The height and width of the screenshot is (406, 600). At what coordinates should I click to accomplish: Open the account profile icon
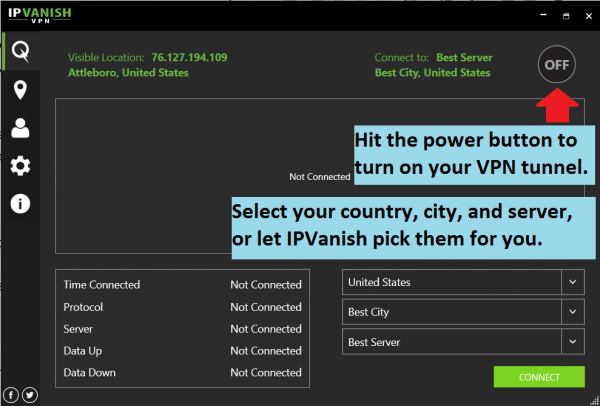pos(20,128)
